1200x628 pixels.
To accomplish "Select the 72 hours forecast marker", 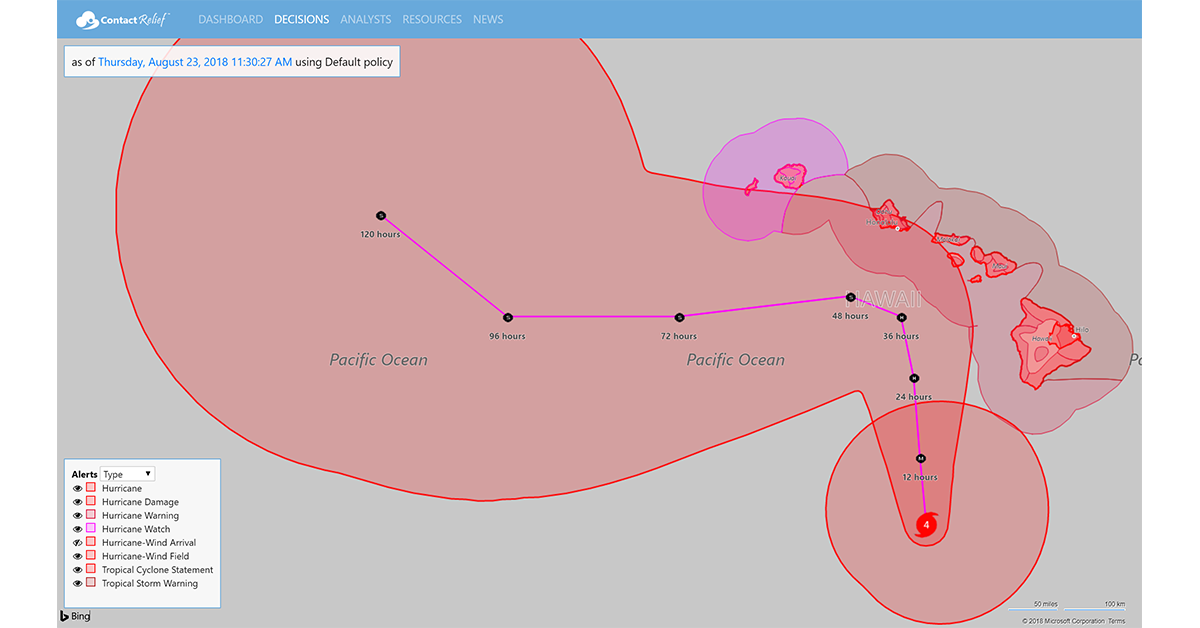I will coord(679,317).
